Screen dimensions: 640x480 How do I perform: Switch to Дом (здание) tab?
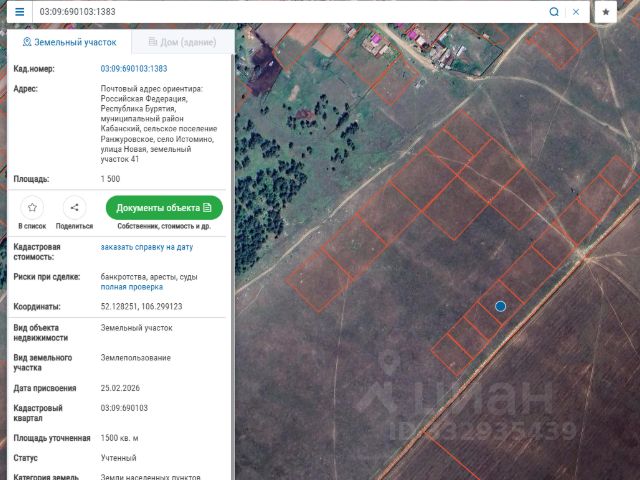click(x=182, y=42)
